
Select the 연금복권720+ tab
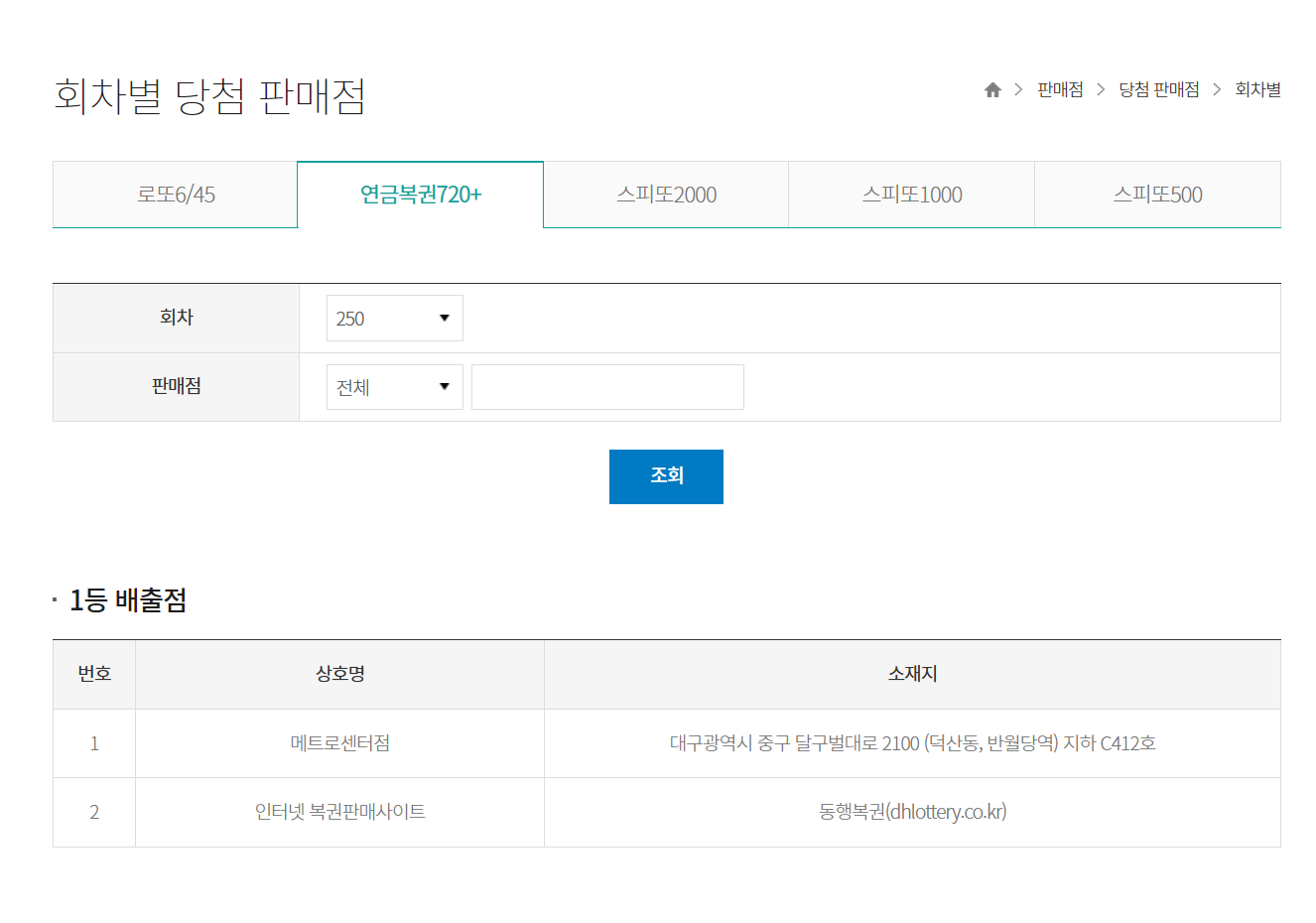tap(421, 195)
